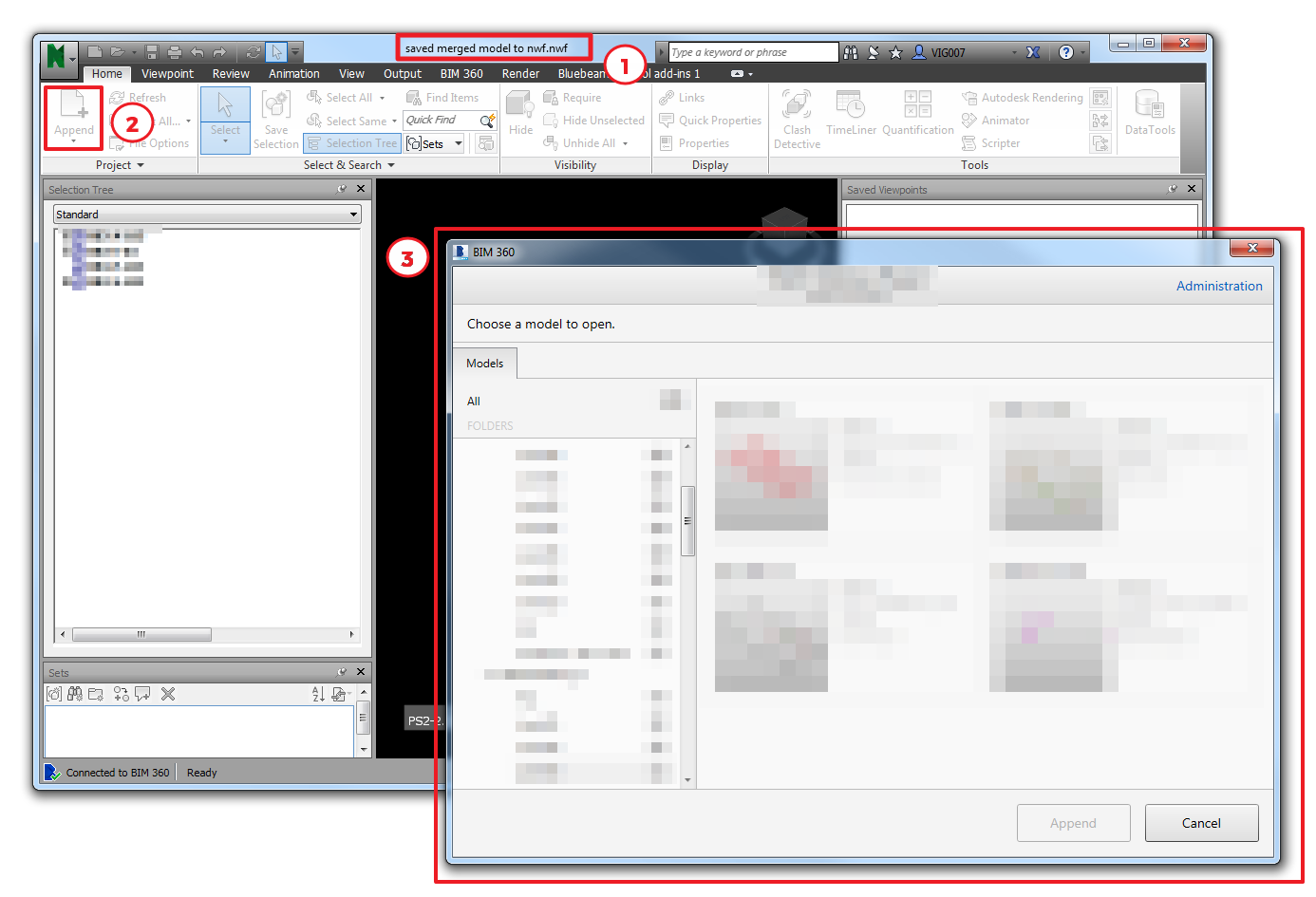The height and width of the screenshot is (897, 1316).
Task: Click the Administration link in BIM 360 dialog
Action: point(1219,286)
